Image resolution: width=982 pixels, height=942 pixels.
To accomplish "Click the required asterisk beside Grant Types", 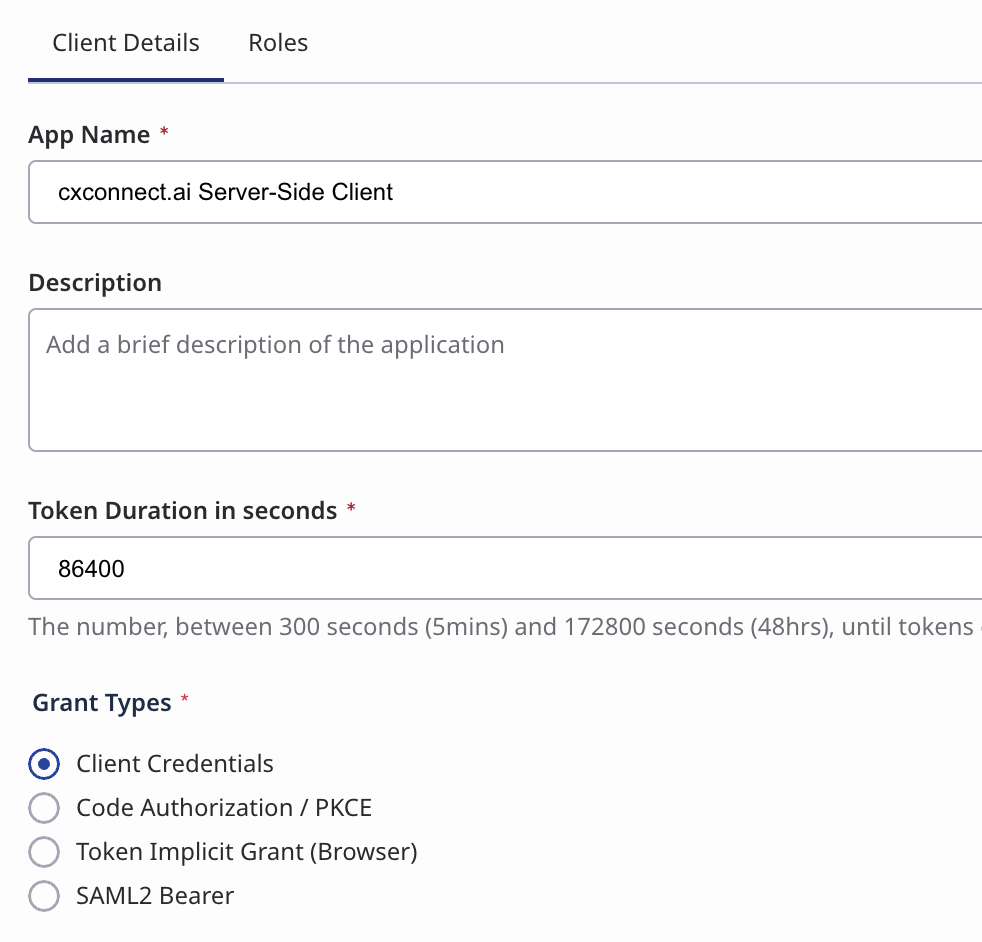I will coord(184,701).
